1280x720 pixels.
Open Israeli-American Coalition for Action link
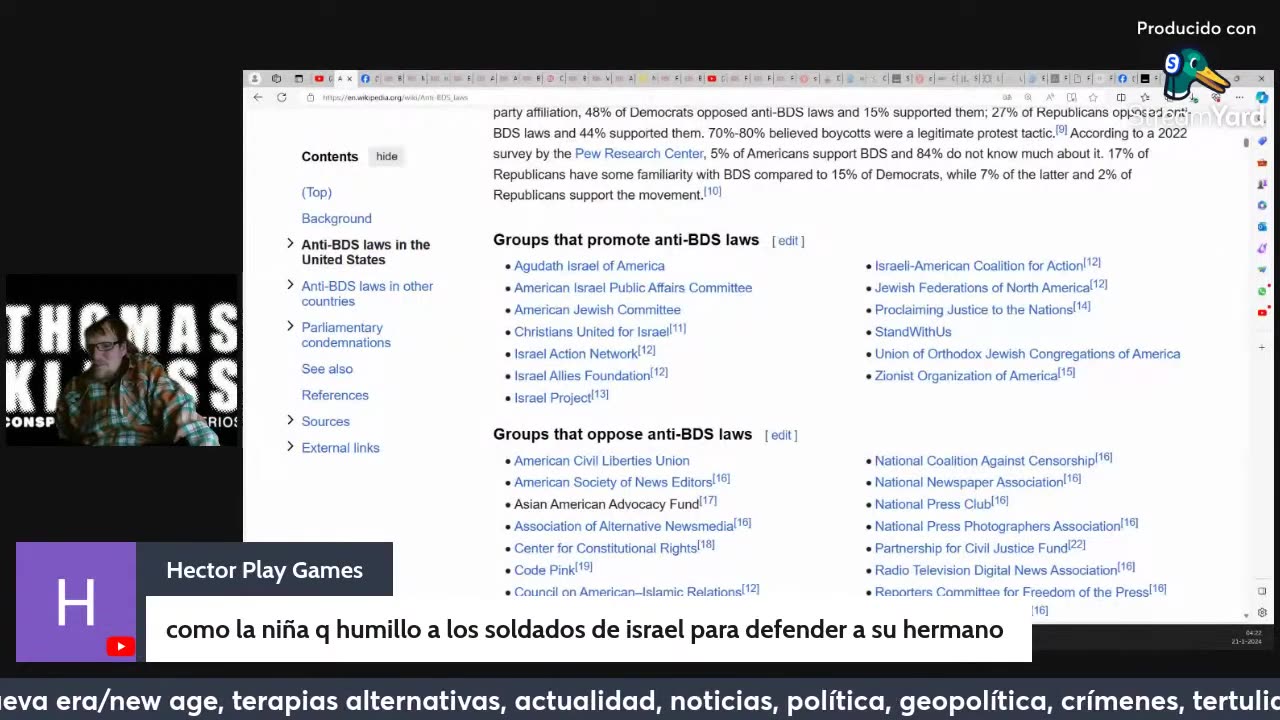click(x=979, y=266)
